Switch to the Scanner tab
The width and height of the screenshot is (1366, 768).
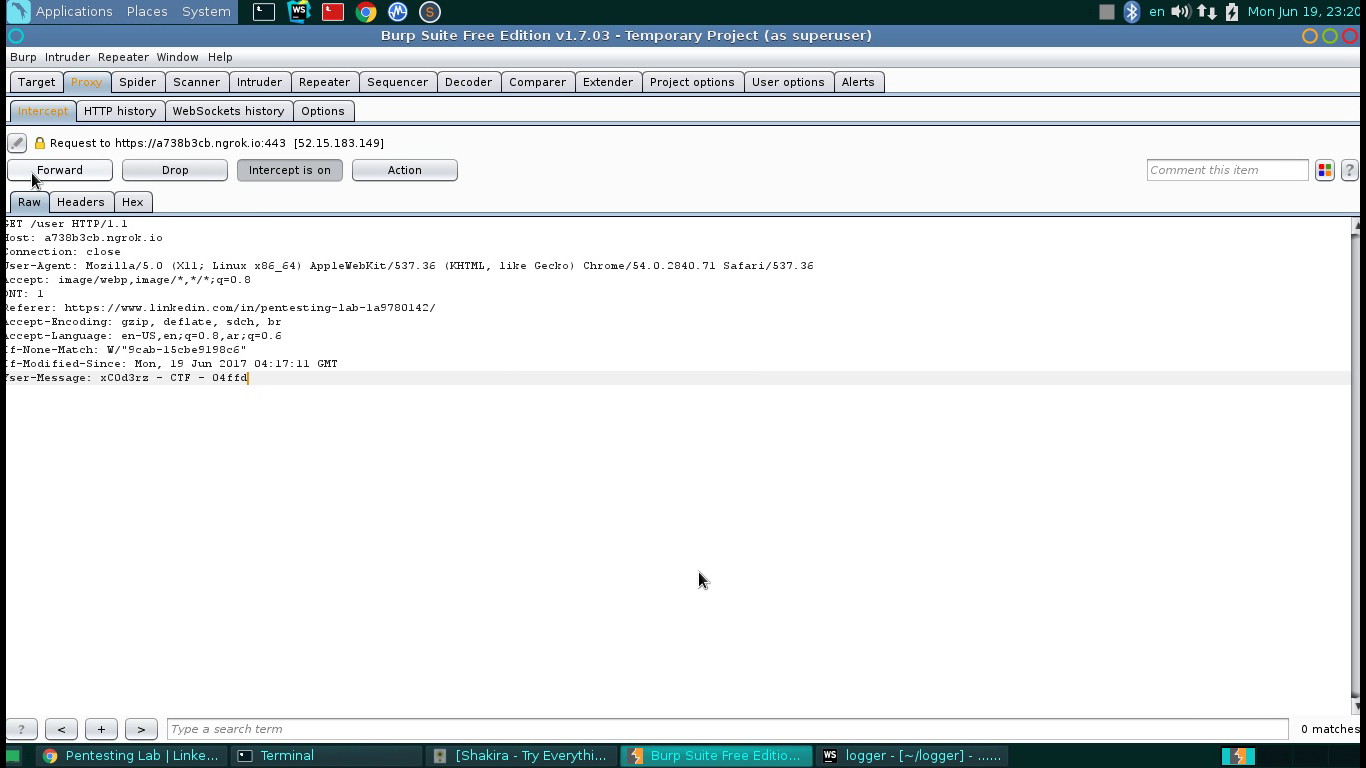tap(196, 82)
